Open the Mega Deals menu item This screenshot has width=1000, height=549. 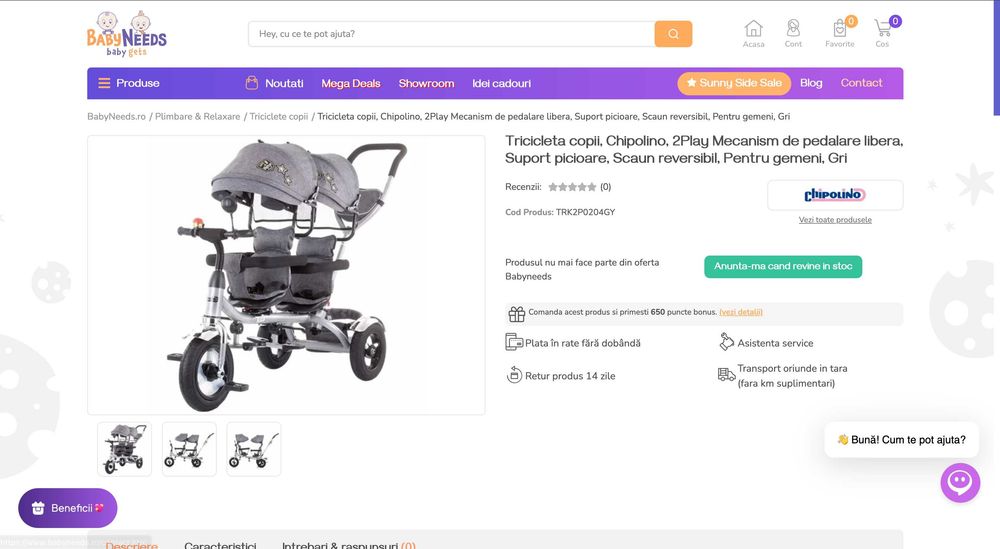point(351,84)
